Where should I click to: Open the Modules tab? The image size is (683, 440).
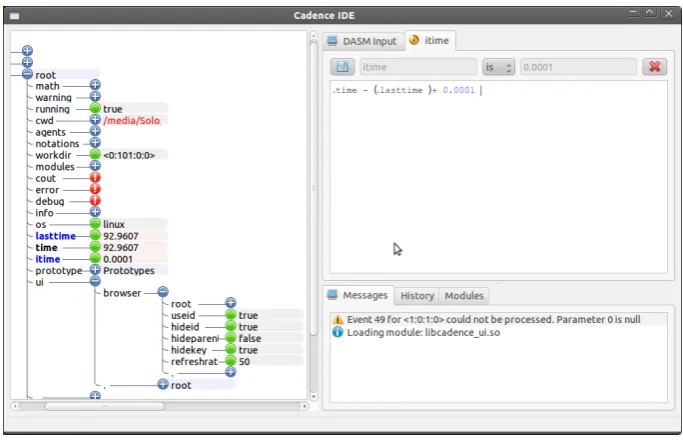pyautogui.click(x=464, y=296)
